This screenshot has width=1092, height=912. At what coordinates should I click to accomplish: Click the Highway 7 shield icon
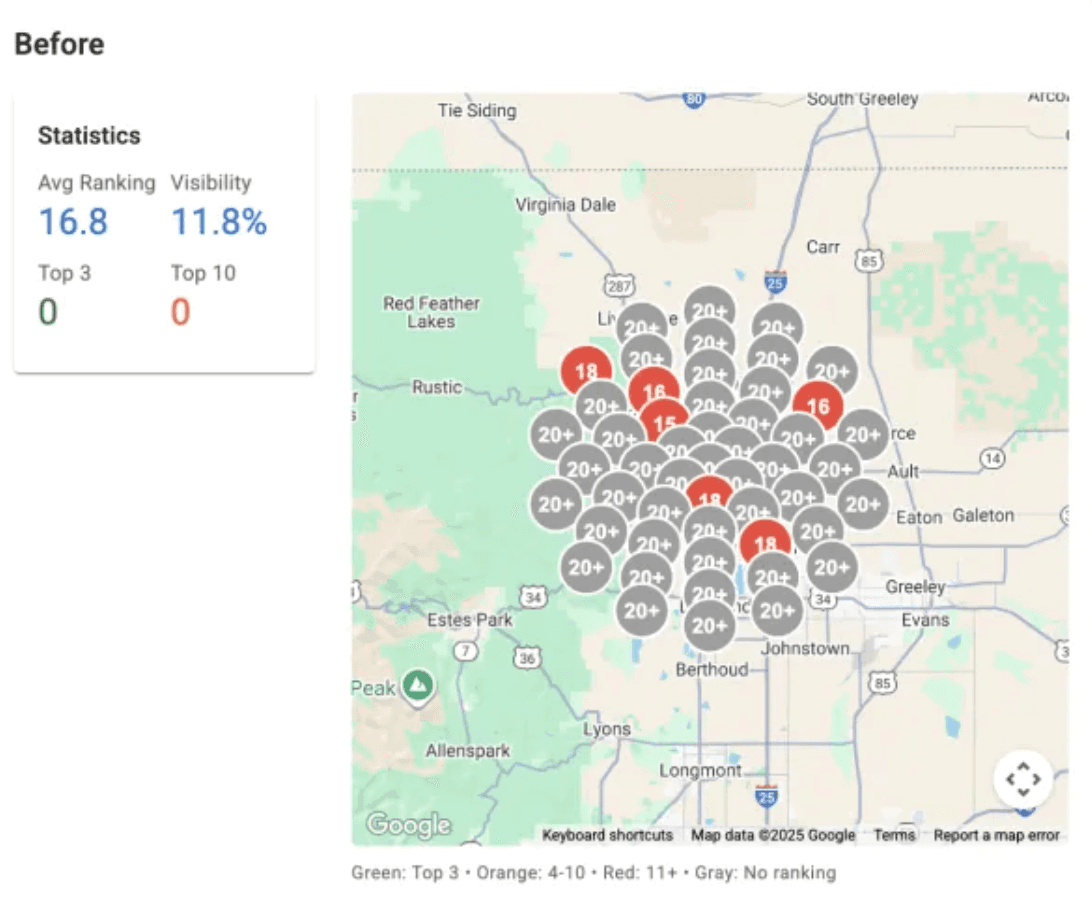click(465, 652)
